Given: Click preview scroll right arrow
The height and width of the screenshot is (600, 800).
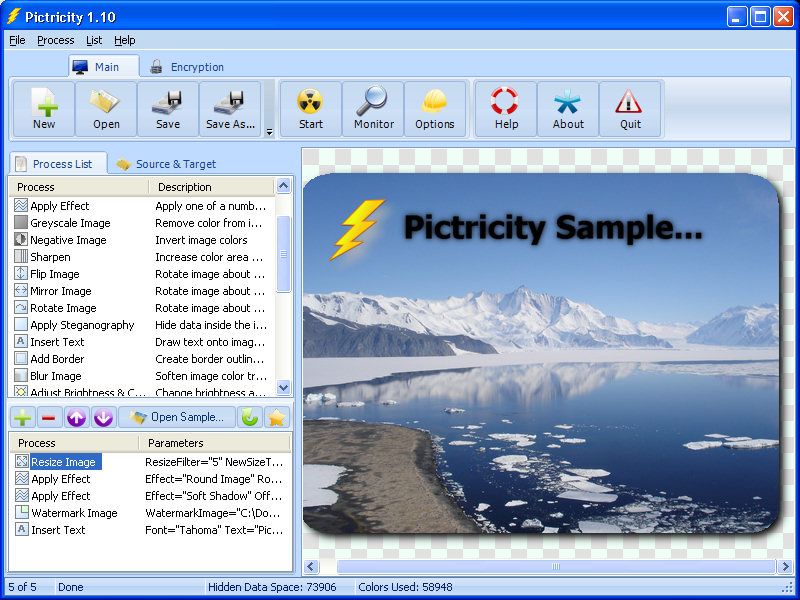Looking at the screenshot, I should click(x=786, y=566).
